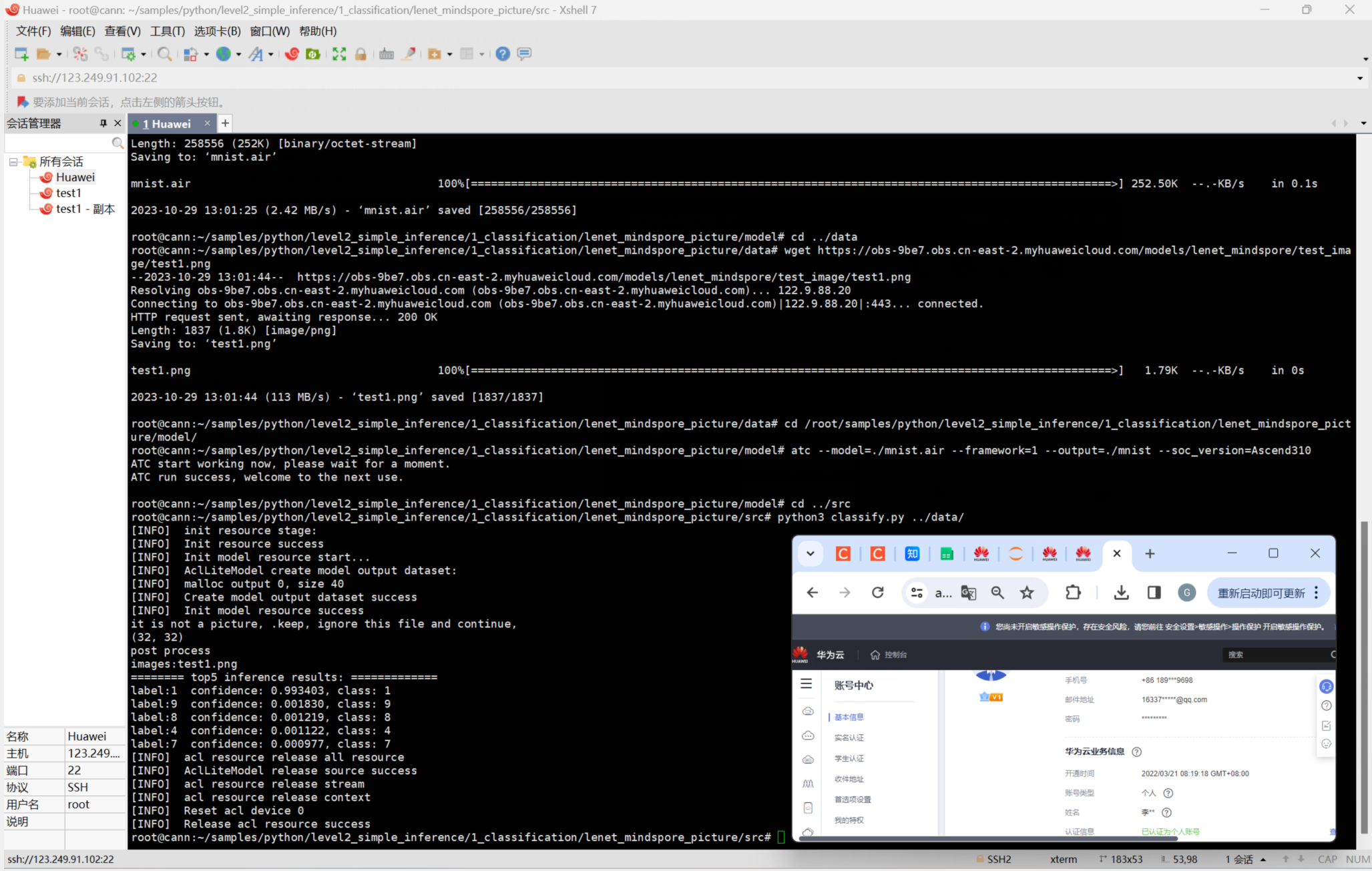The width and height of the screenshot is (1372, 871).
Task: Click the new session toolbar icon
Action: 21,54
